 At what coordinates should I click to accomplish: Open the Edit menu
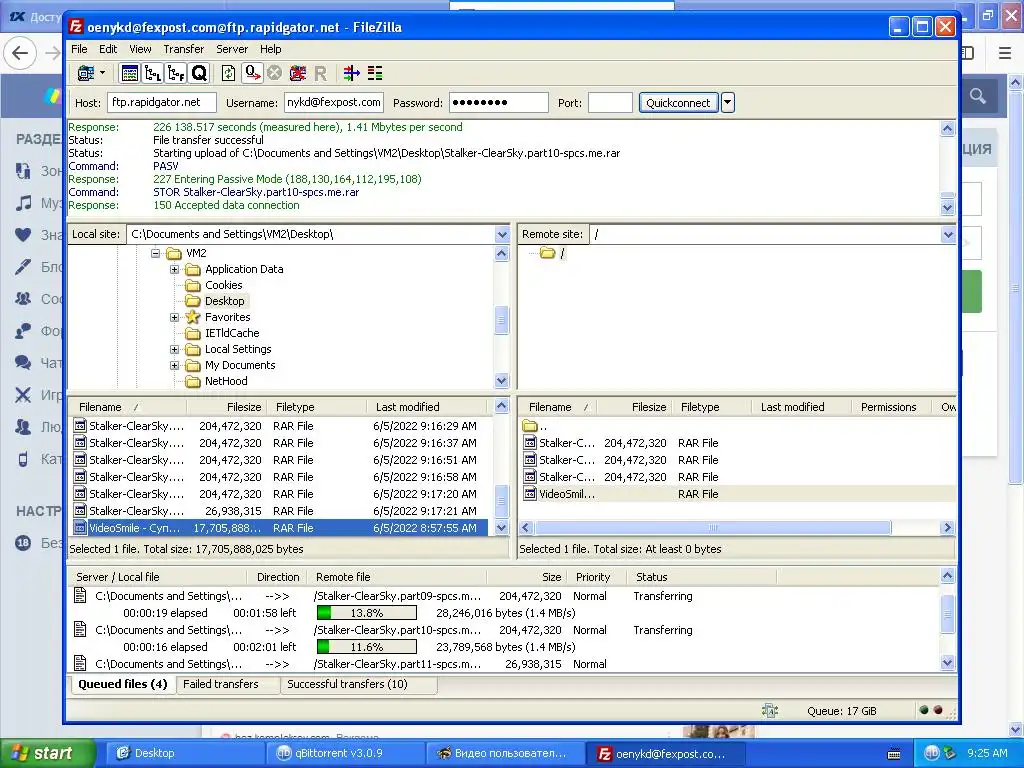click(108, 49)
